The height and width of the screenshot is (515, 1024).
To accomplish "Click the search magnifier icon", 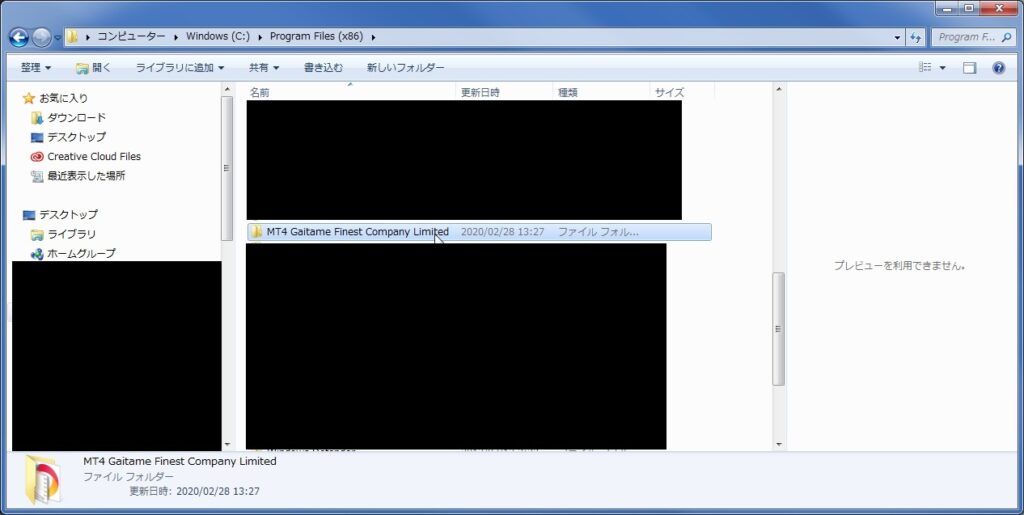I will 1006,37.
